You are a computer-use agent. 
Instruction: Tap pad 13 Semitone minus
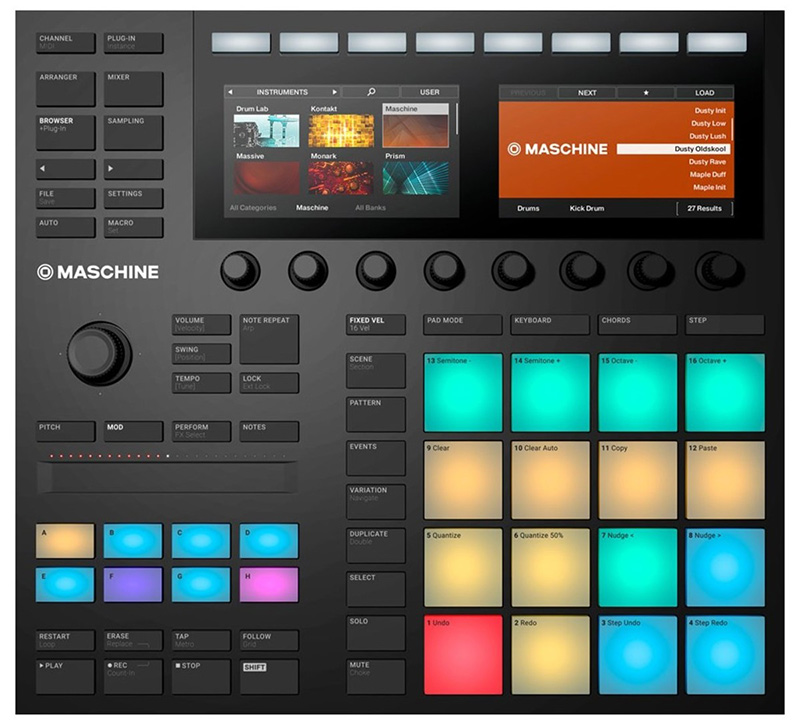point(463,393)
